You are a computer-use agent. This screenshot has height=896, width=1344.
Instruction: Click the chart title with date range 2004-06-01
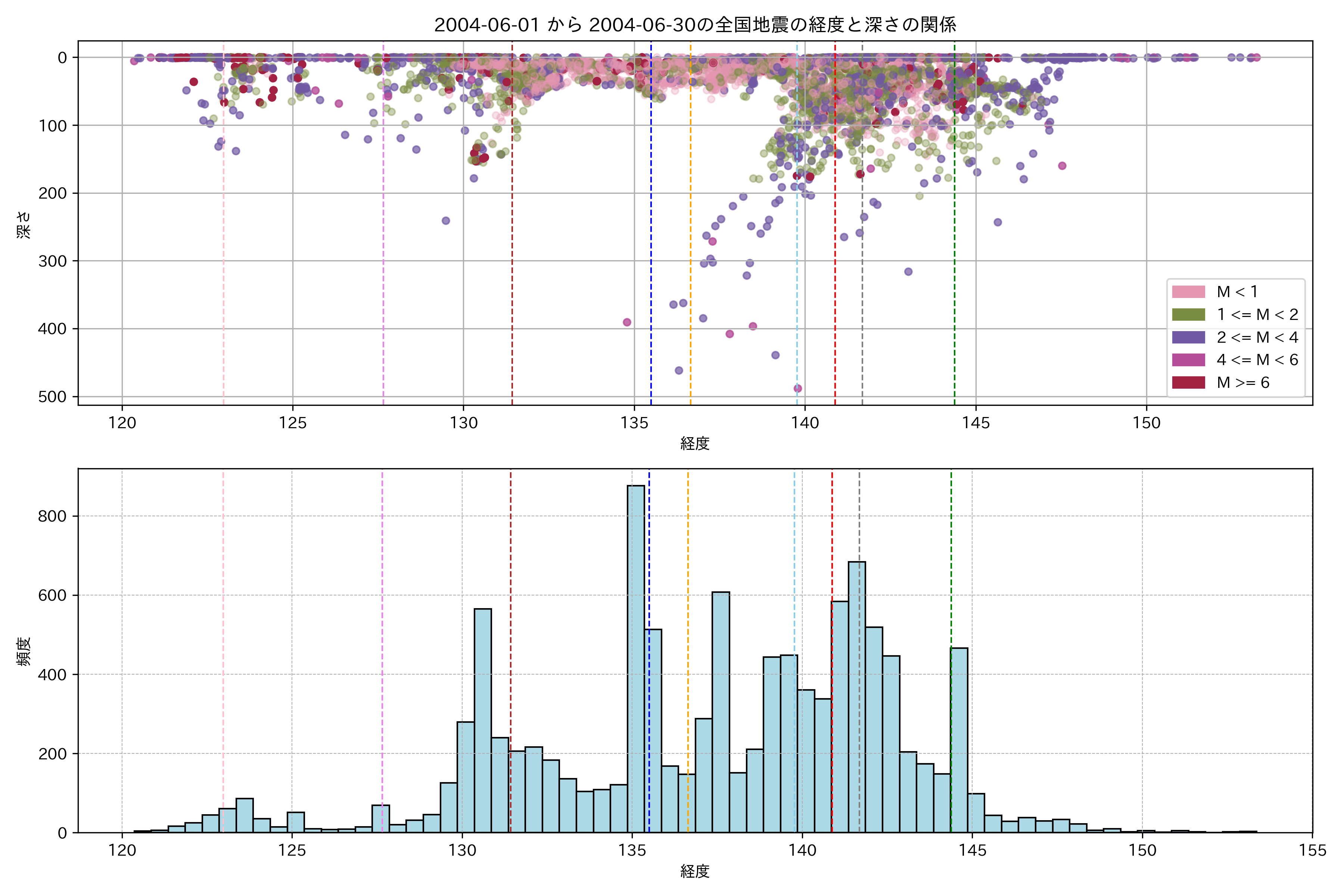click(x=695, y=25)
